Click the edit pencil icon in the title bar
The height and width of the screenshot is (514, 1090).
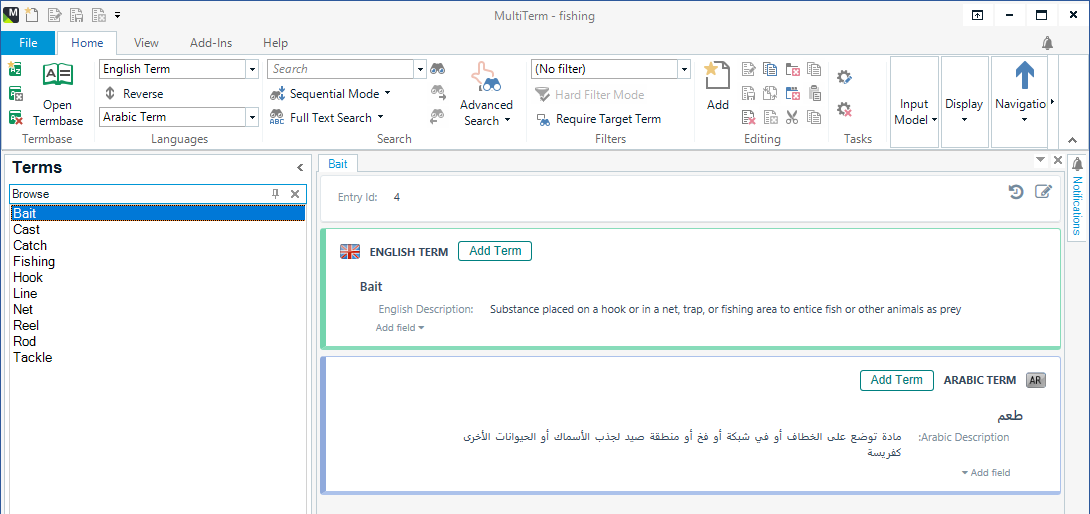pos(54,14)
